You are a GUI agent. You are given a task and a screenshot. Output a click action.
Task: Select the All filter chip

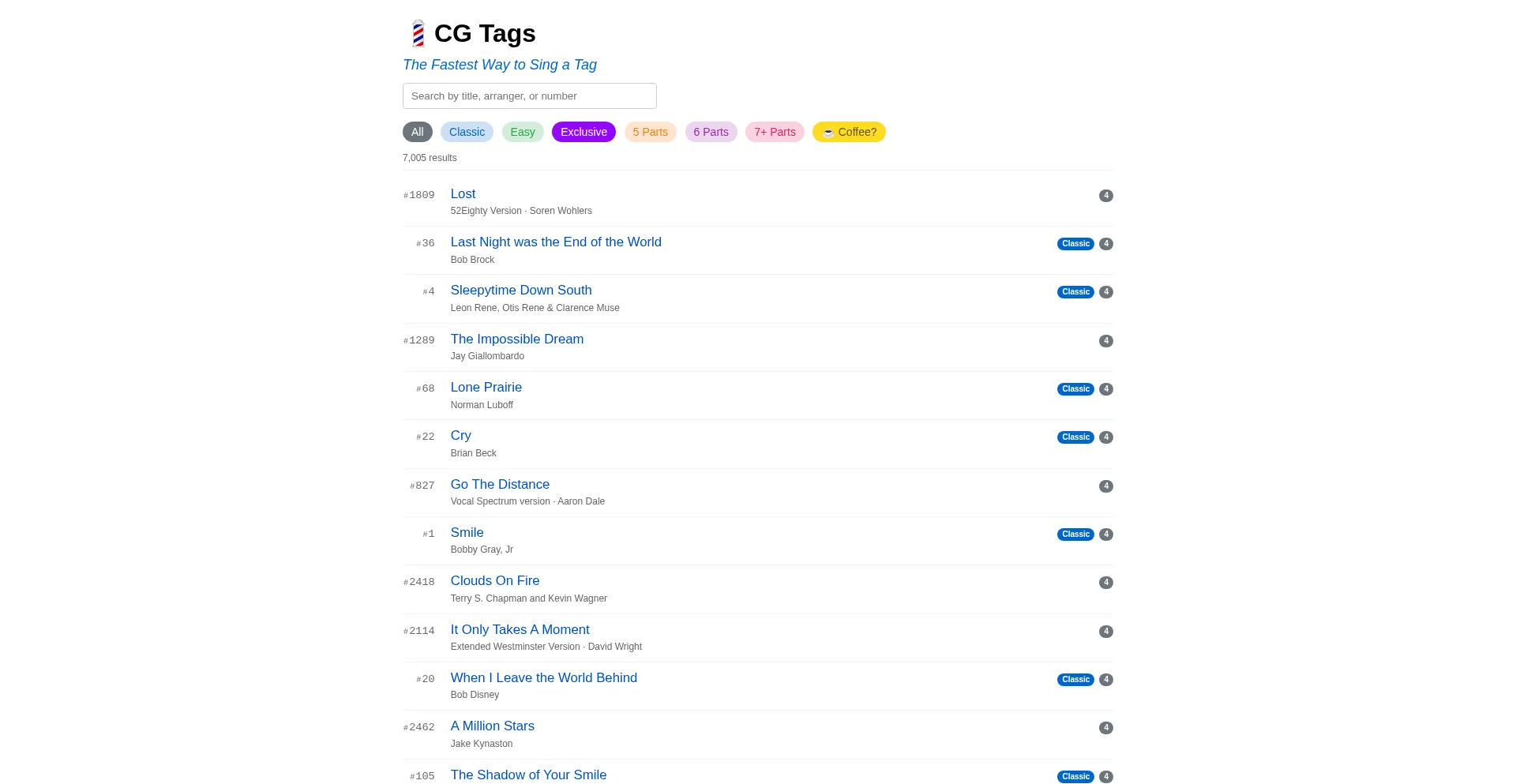(x=417, y=132)
